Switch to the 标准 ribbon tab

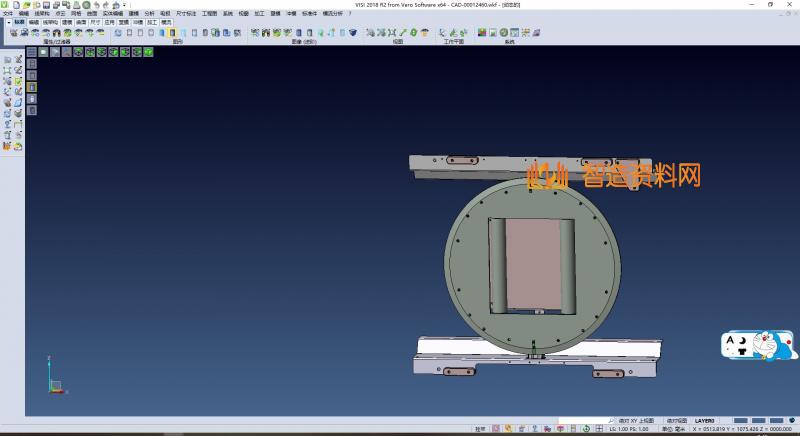tap(18, 21)
